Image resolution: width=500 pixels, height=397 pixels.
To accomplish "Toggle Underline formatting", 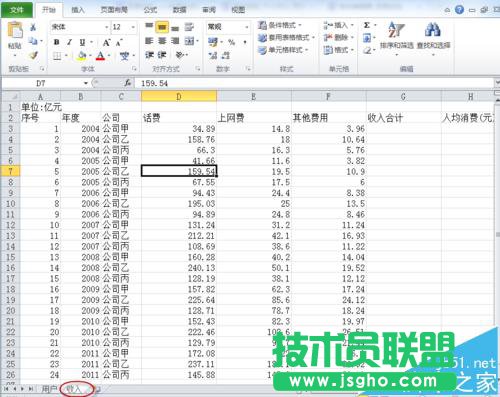I will pyautogui.click(x=82, y=42).
